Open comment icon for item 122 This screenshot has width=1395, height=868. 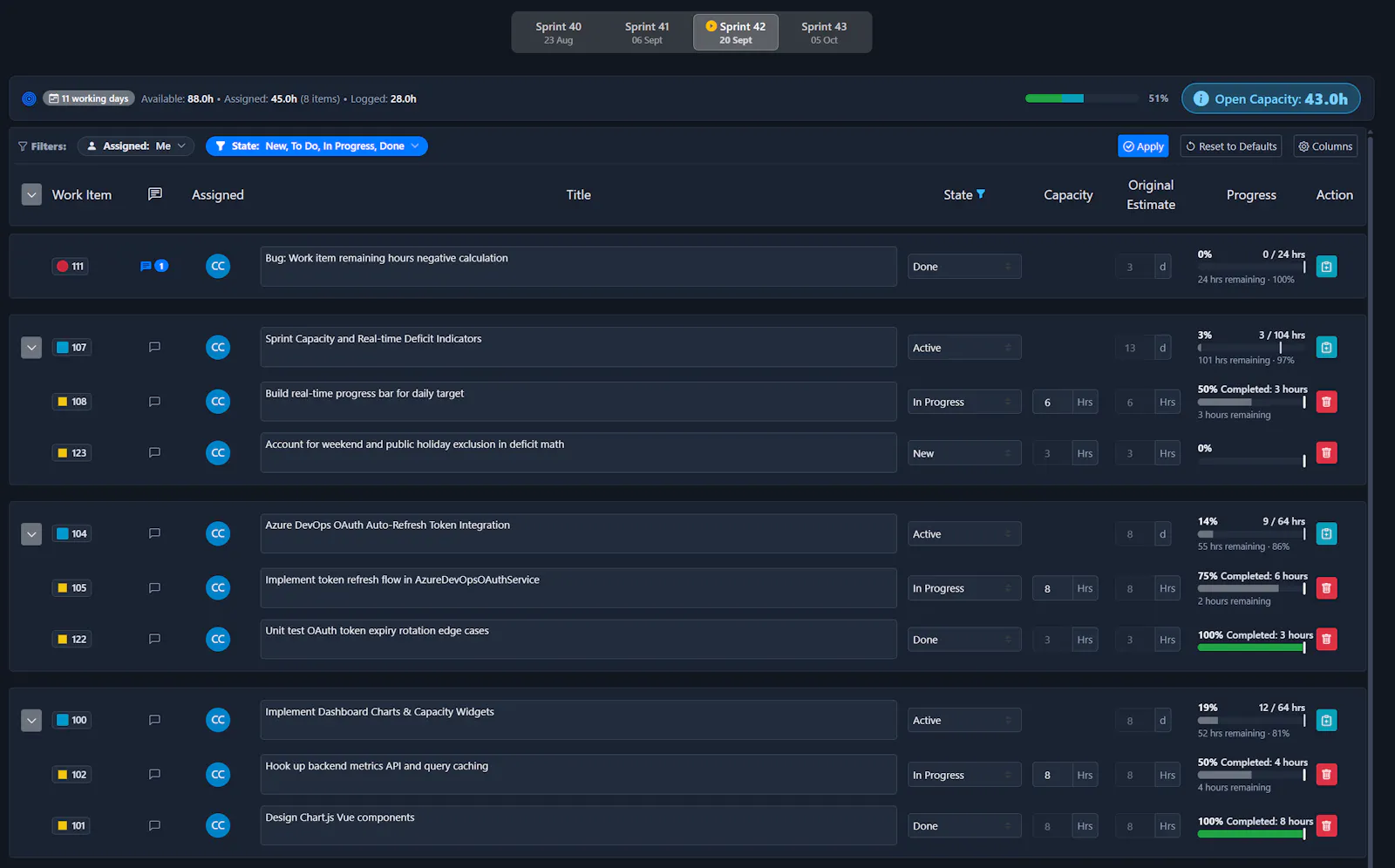click(x=154, y=639)
